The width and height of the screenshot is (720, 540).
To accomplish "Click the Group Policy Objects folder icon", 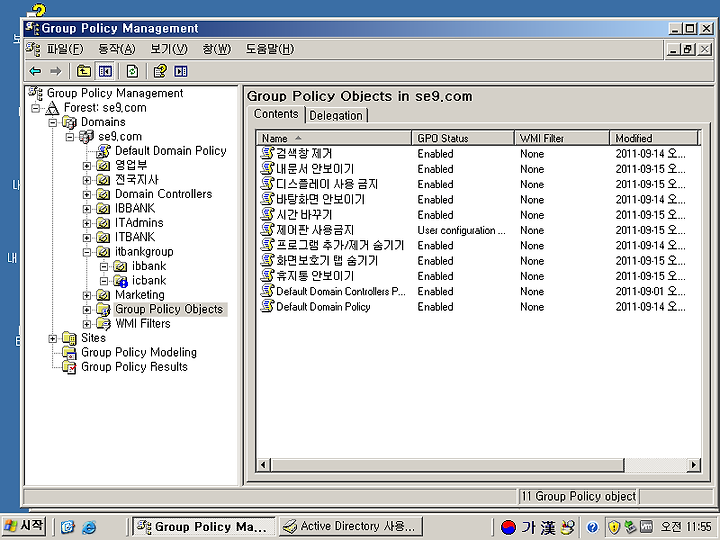I will click(x=103, y=309).
